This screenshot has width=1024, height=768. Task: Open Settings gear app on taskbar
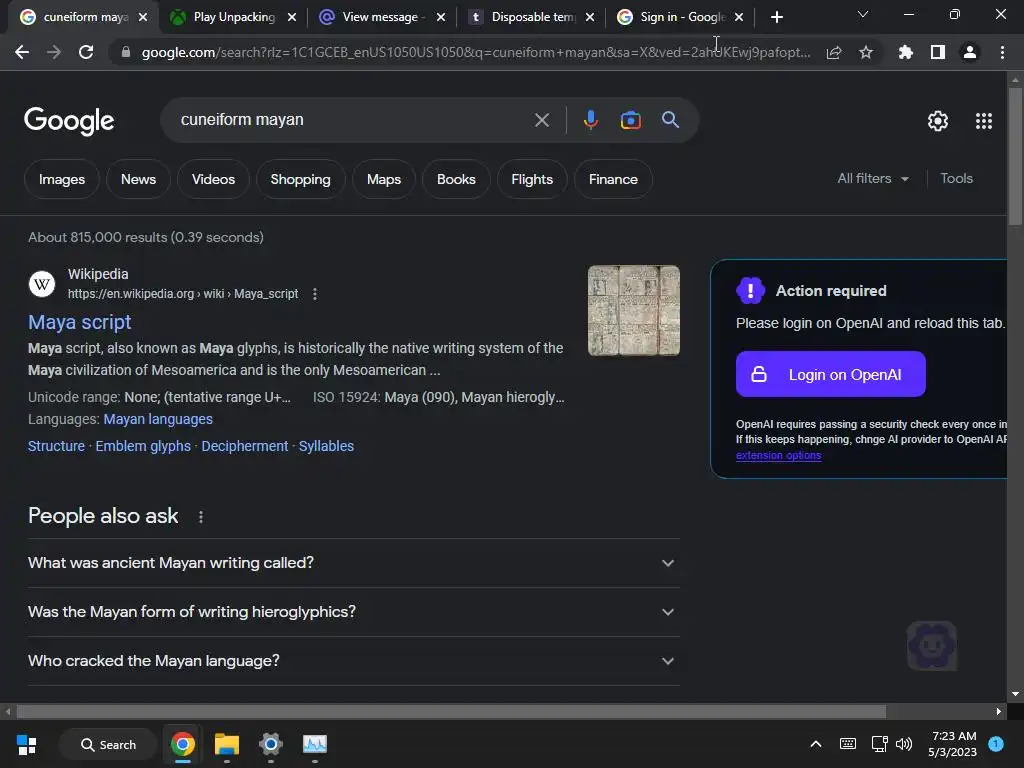270,744
